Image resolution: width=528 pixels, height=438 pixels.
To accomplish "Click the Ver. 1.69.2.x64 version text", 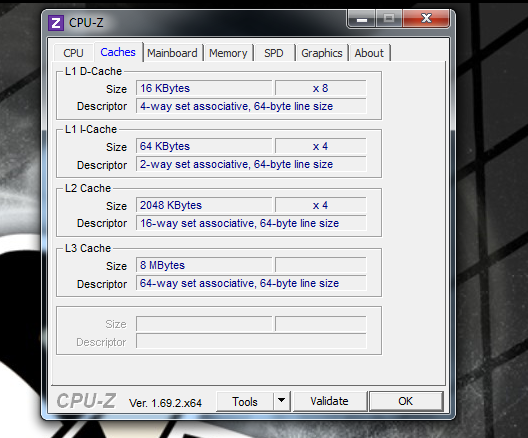I will click(x=165, y=403).
